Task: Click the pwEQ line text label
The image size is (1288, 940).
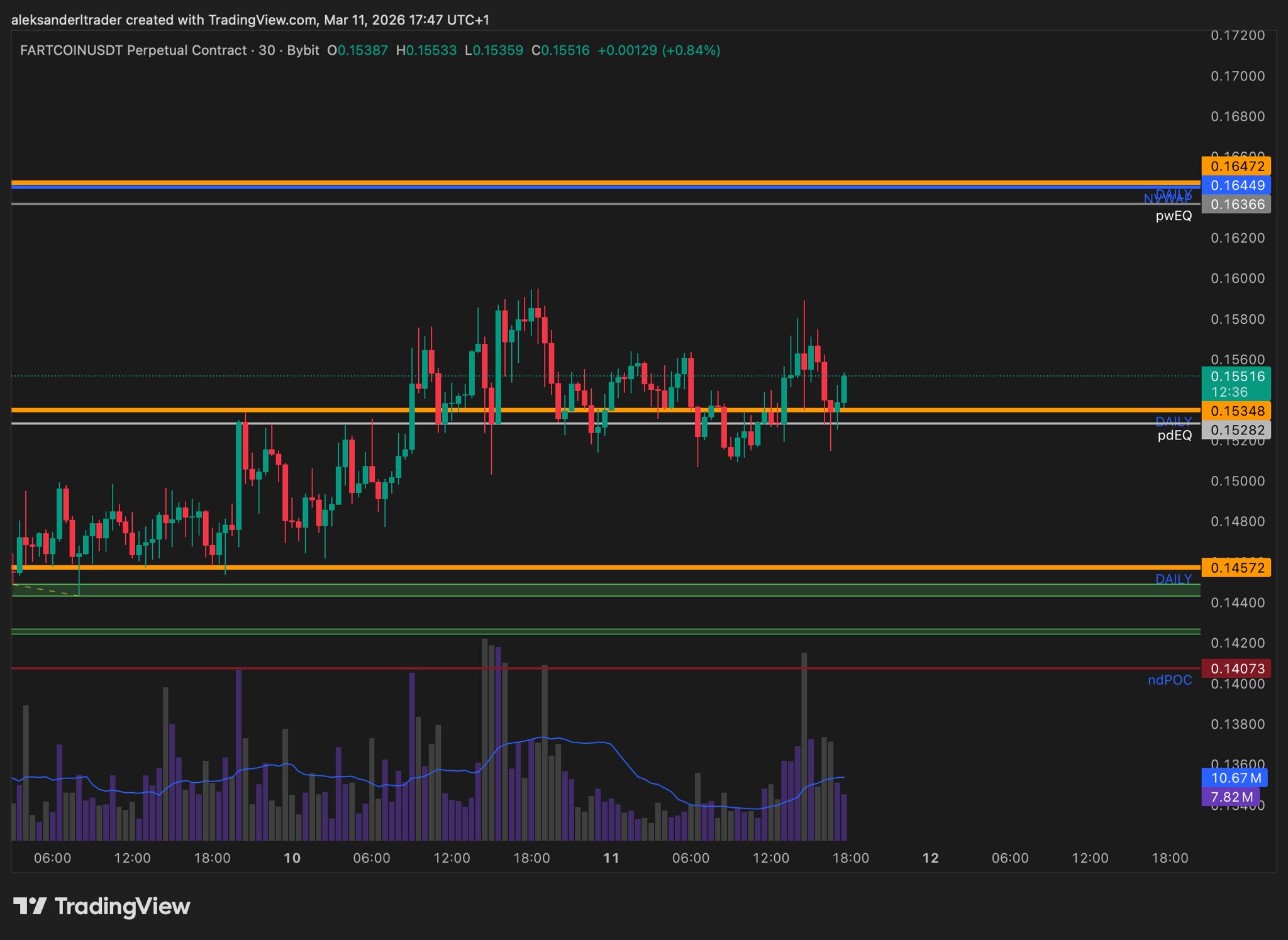Action: (1174, 216)
